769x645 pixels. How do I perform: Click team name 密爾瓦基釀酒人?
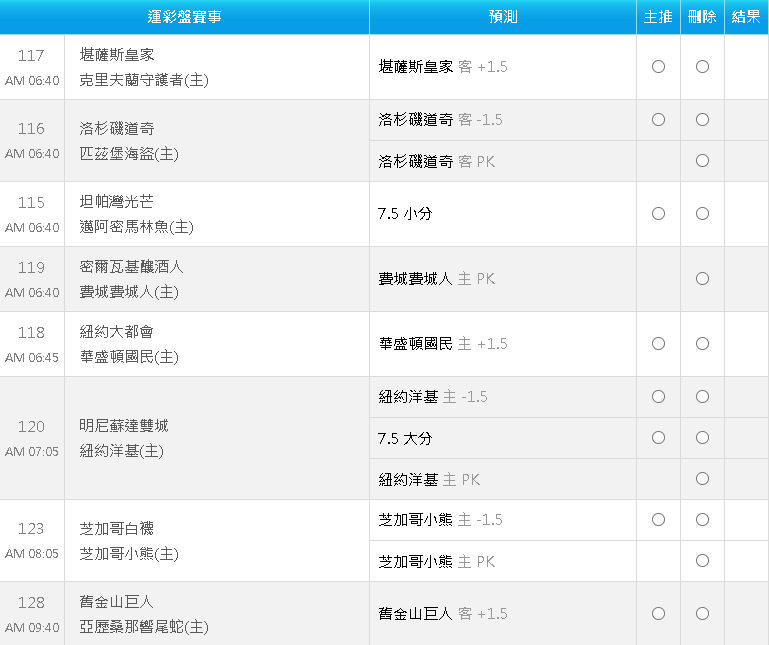(131, 266)
